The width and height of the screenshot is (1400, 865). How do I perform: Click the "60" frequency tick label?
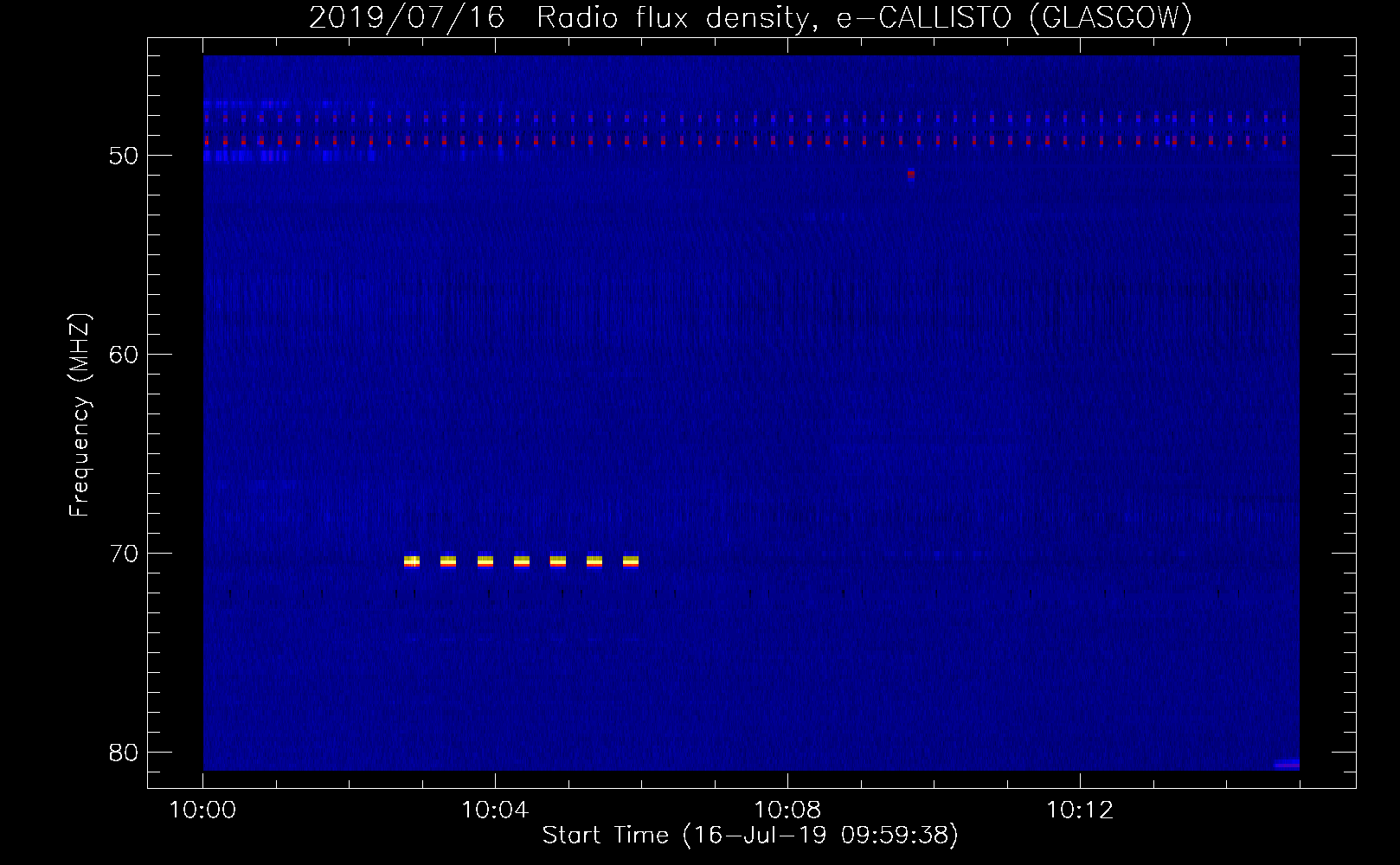coord(124,355)
